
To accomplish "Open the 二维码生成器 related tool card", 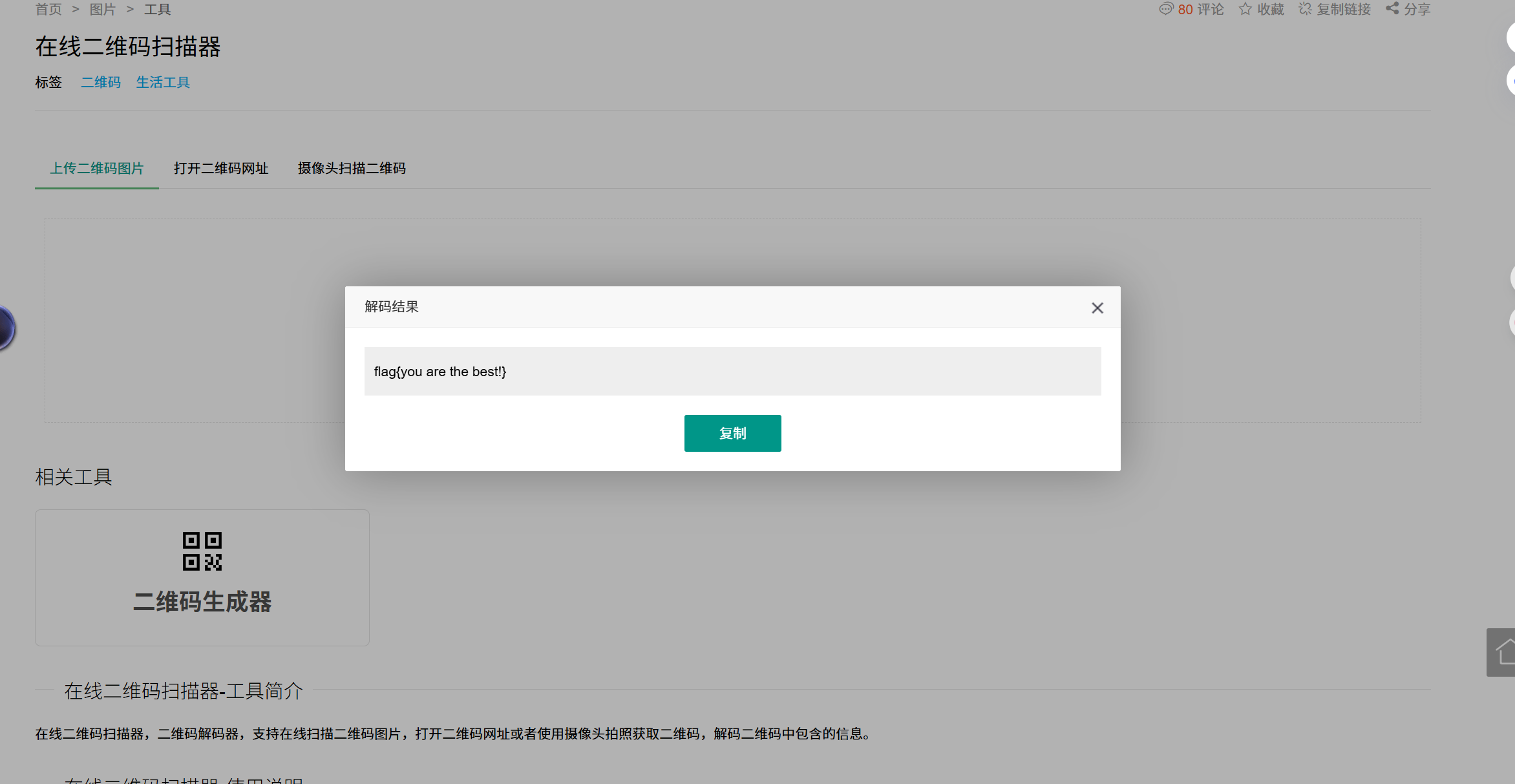I will click(x=202, y=602).
